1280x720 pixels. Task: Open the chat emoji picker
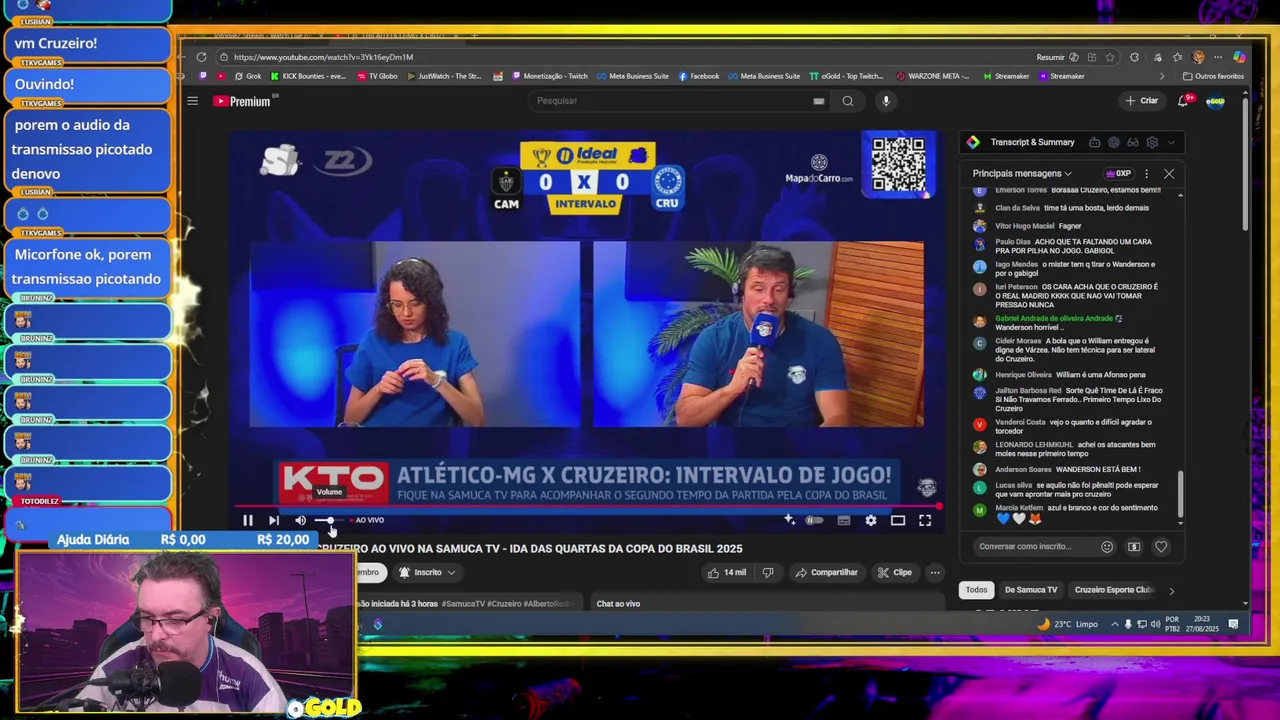tap(1107, 547)
